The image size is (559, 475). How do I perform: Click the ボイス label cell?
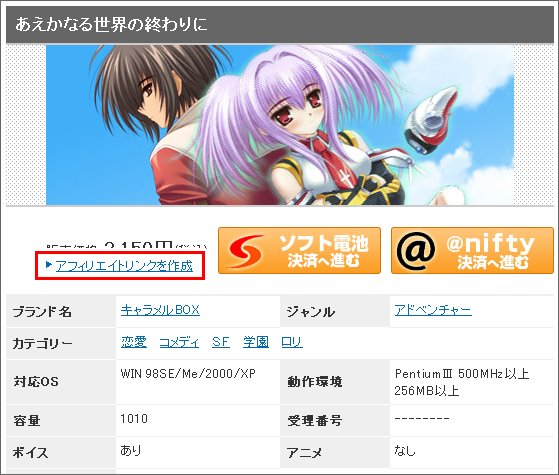point(61,453)
